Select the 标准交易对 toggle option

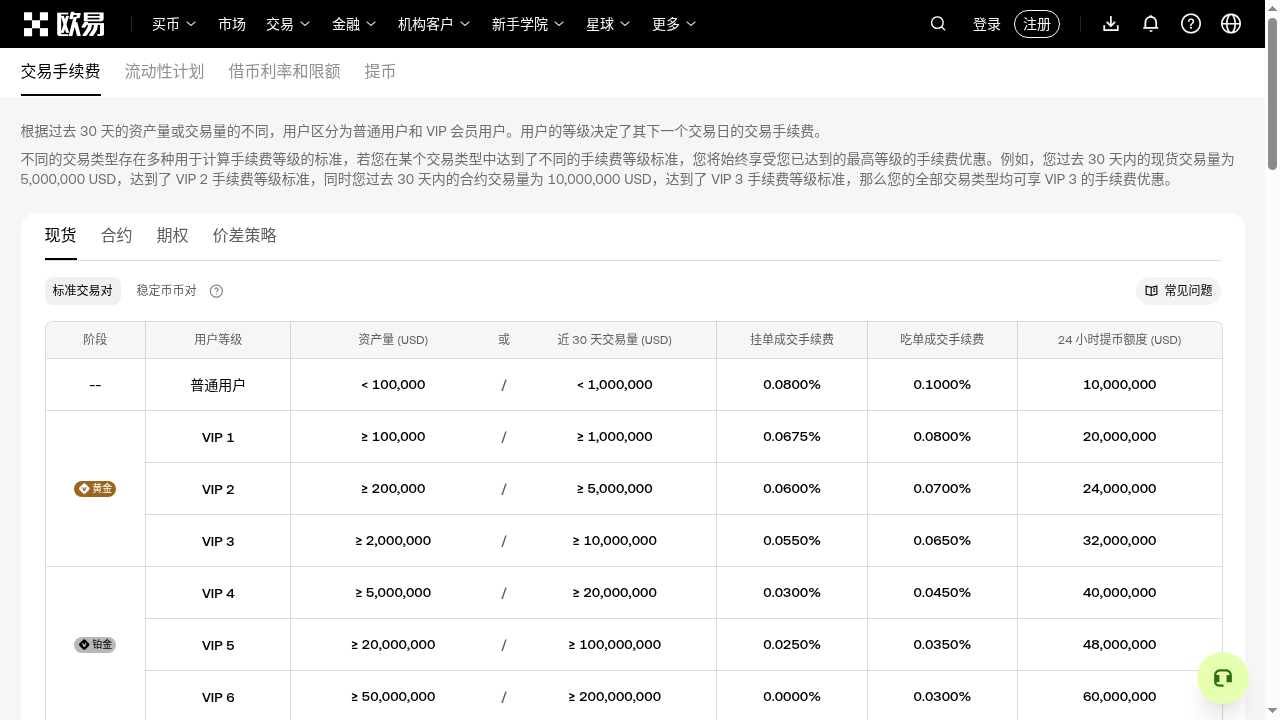[x=83, y=291]
